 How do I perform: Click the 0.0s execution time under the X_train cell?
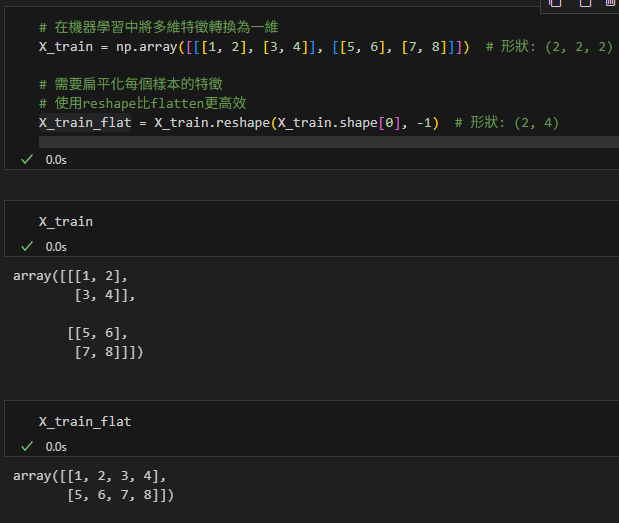(56, 247)
